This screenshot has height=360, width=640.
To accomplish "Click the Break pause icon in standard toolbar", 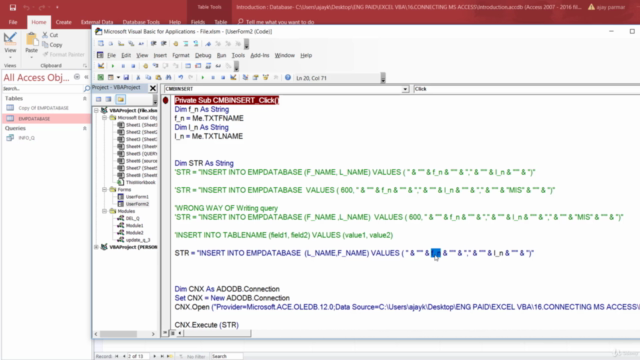I will click(x=213, y=78).
